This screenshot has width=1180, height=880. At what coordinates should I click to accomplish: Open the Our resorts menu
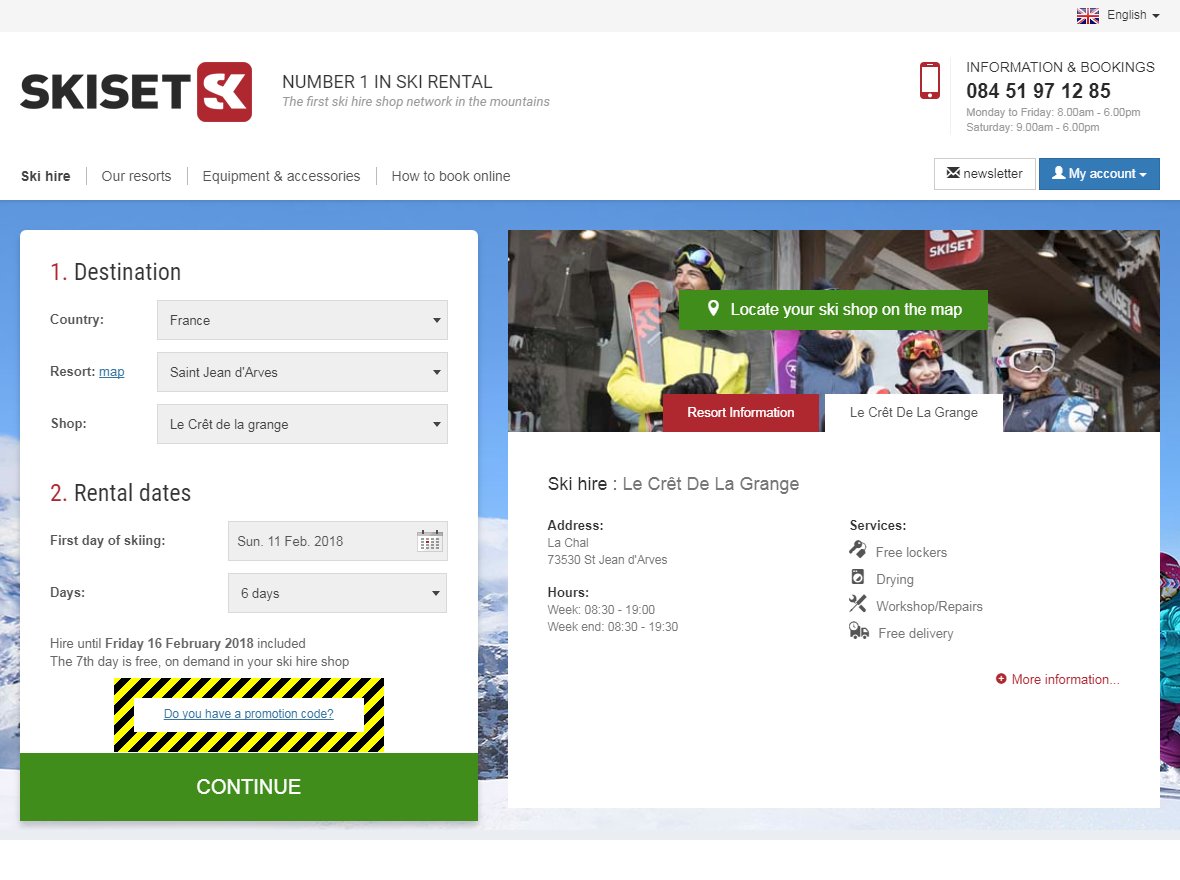pos(136,176)
